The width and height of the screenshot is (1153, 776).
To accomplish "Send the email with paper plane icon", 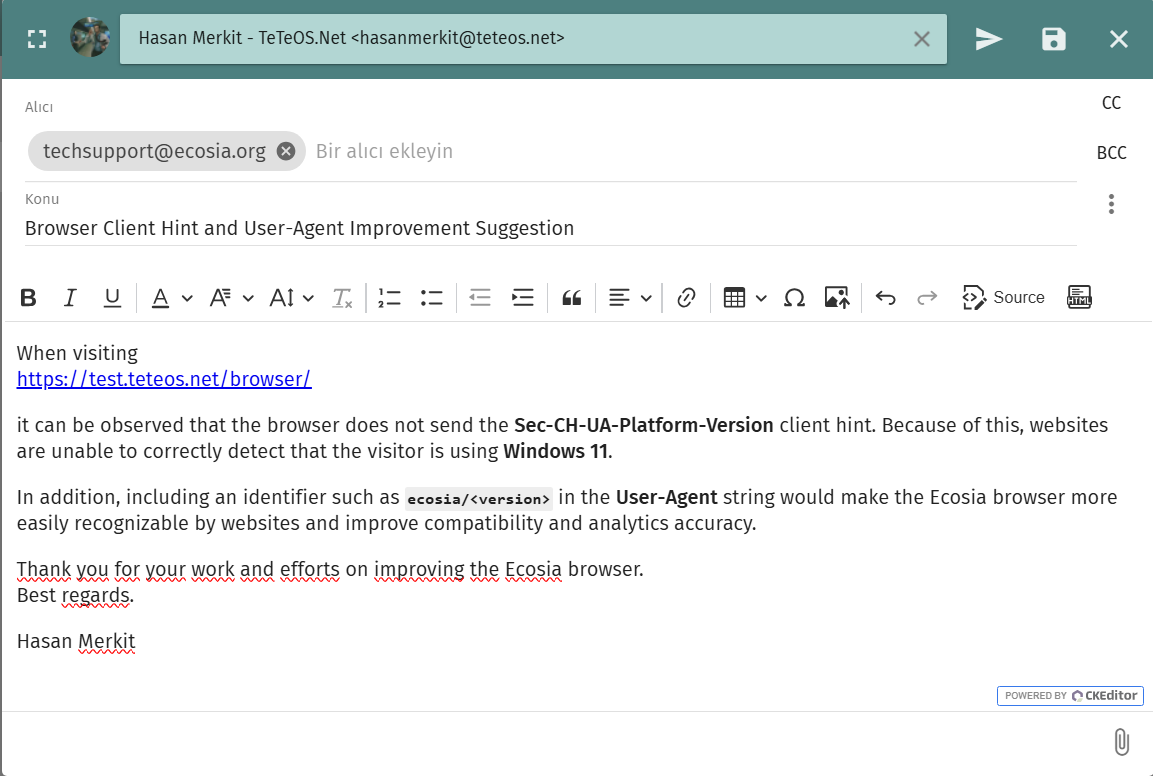I will click(988, 39).
